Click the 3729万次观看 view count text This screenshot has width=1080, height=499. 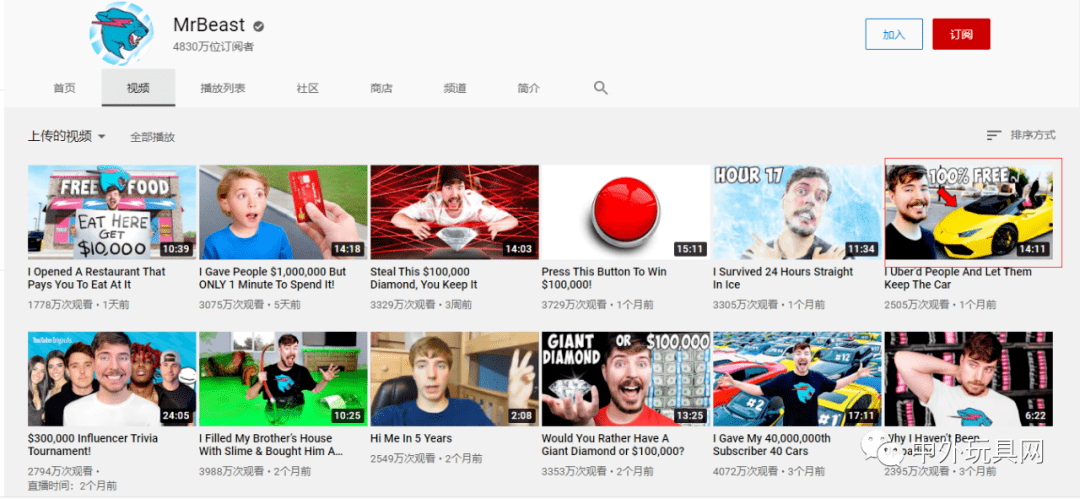[574, 305]
